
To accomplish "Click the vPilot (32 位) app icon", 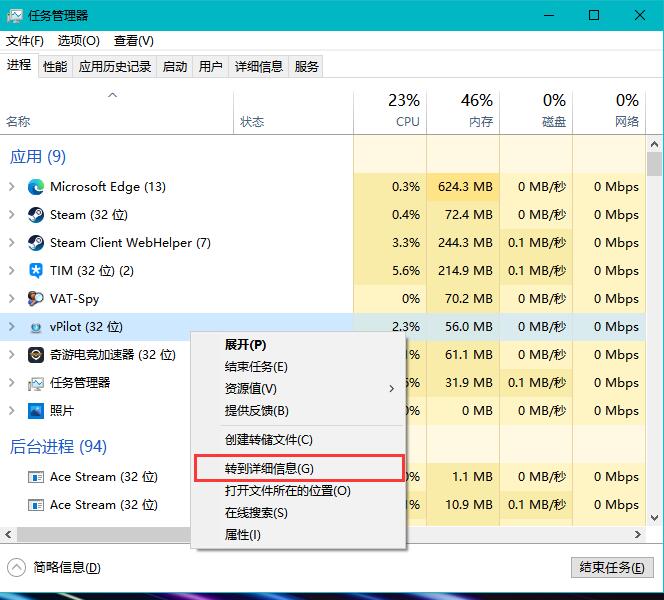I will pos(36,327).
